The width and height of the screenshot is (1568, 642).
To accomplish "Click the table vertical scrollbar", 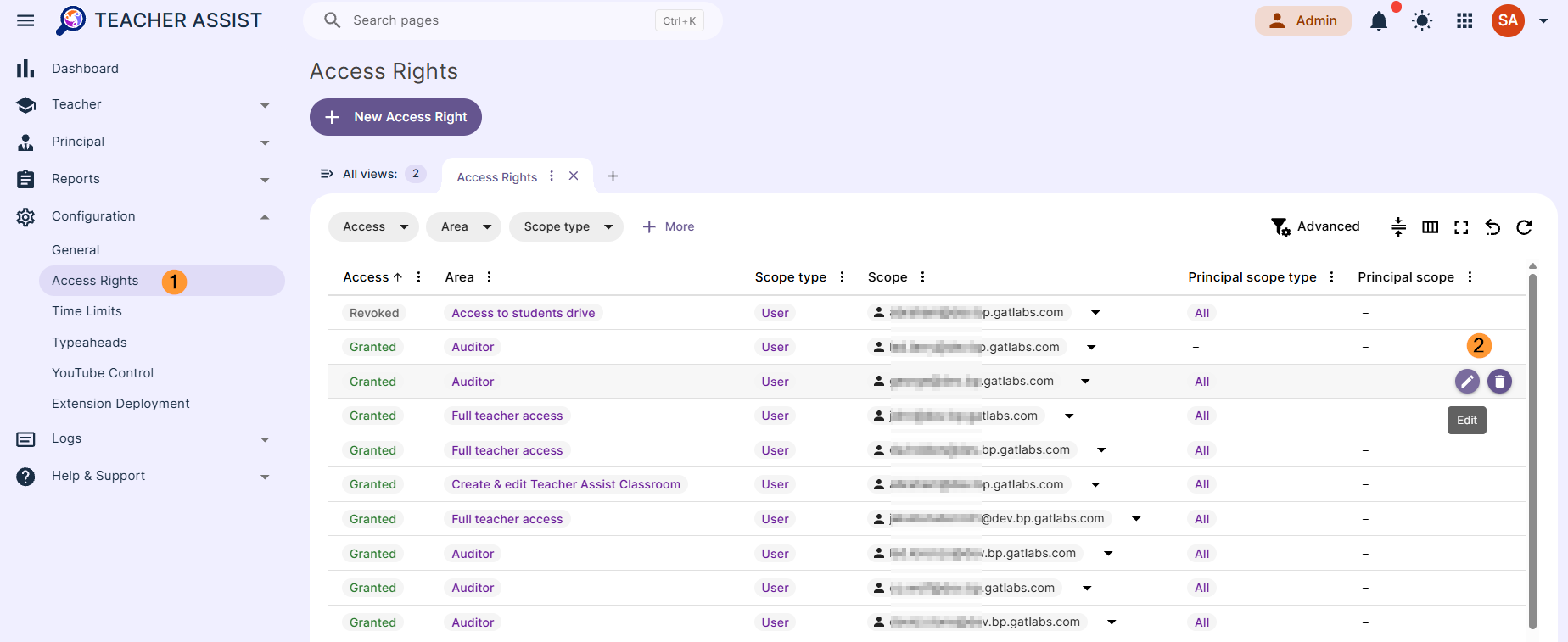I will coord(1532,449).
